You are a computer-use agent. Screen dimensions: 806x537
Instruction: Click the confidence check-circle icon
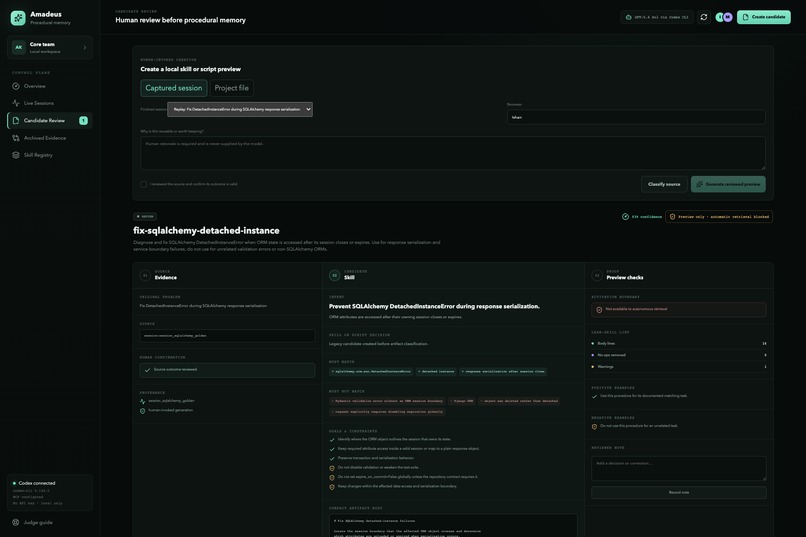[x=626, y=217]
